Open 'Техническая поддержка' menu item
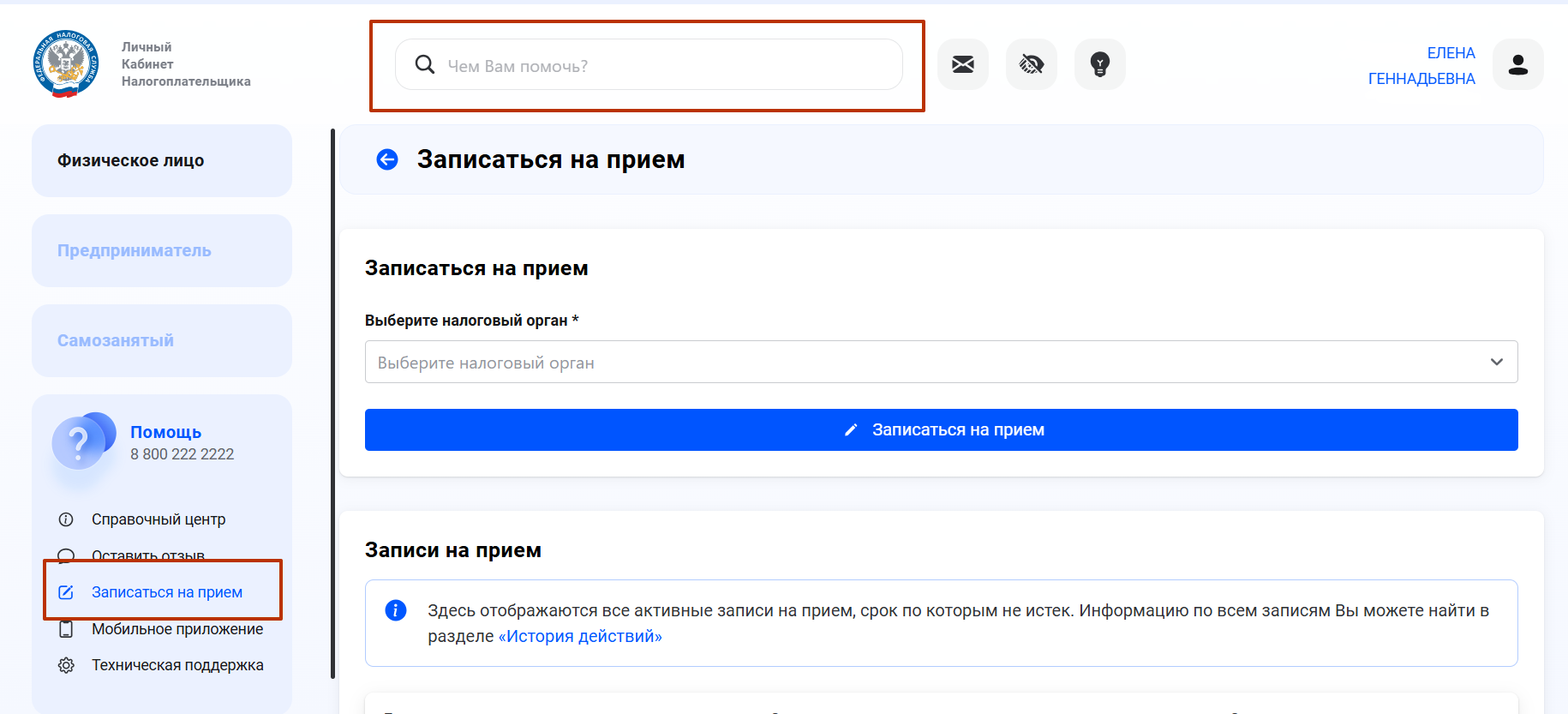 177,665
